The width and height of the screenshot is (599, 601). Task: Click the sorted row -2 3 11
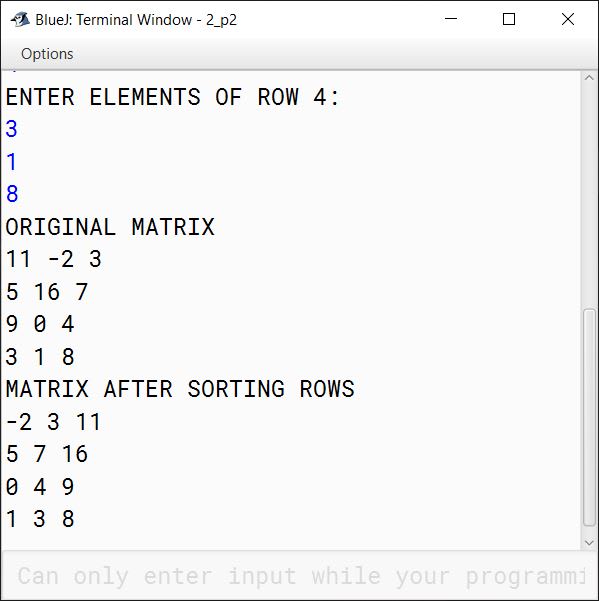point(53,422)
